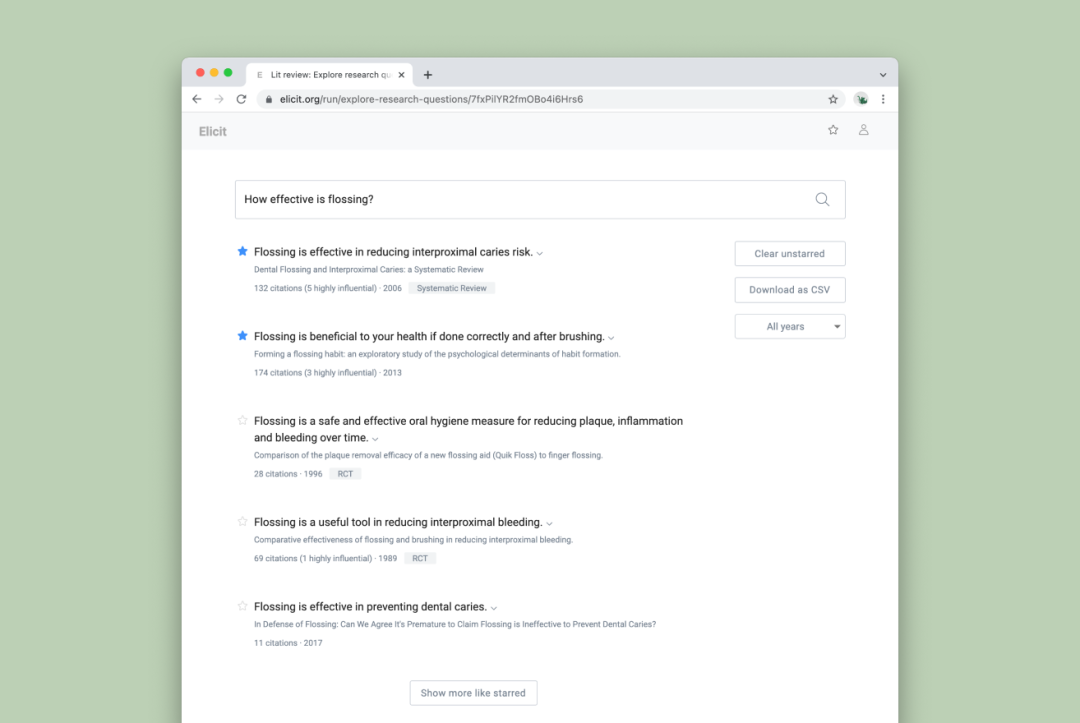This screenshot has height=723, width=1080.
Task: Unstar the interproximal caries risk result
Action: point(242,251)
